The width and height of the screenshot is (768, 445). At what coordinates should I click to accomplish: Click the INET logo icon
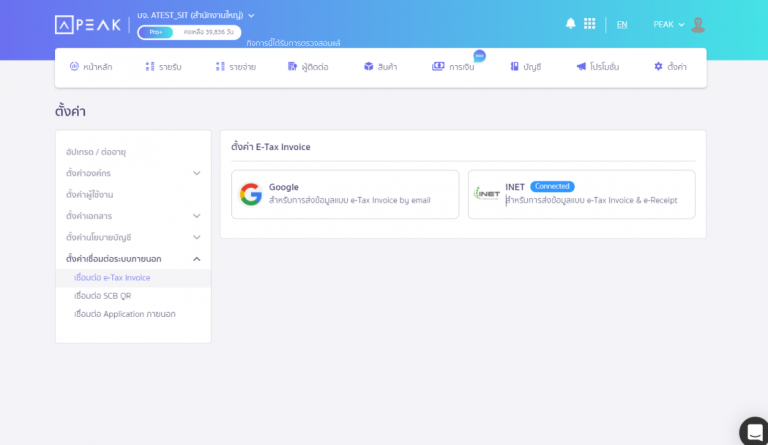click(x=487, y=194)
